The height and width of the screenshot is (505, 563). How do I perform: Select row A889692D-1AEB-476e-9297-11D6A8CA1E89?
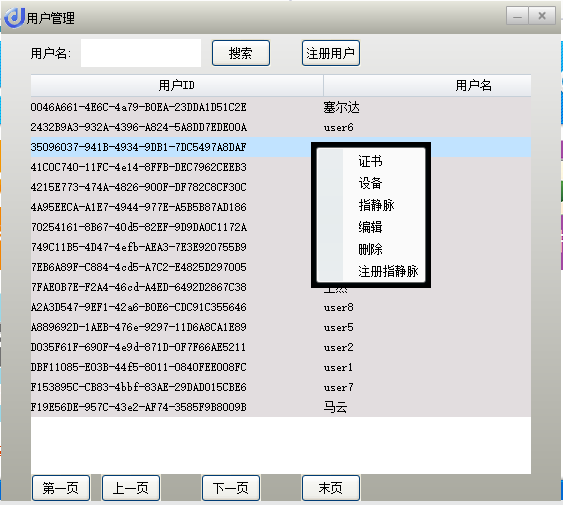point(281,327)
